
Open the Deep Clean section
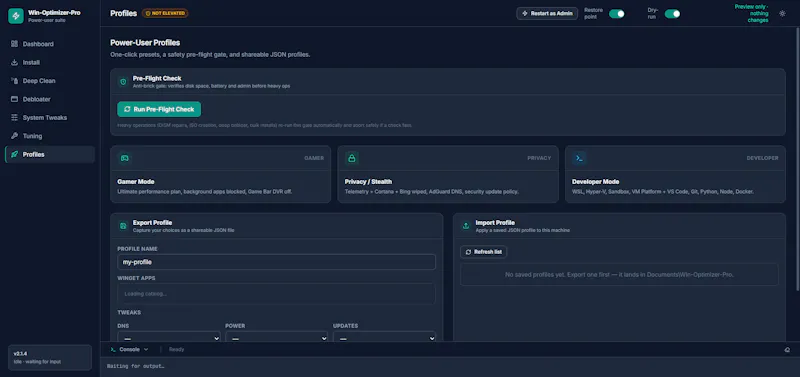tap(50, 81)
